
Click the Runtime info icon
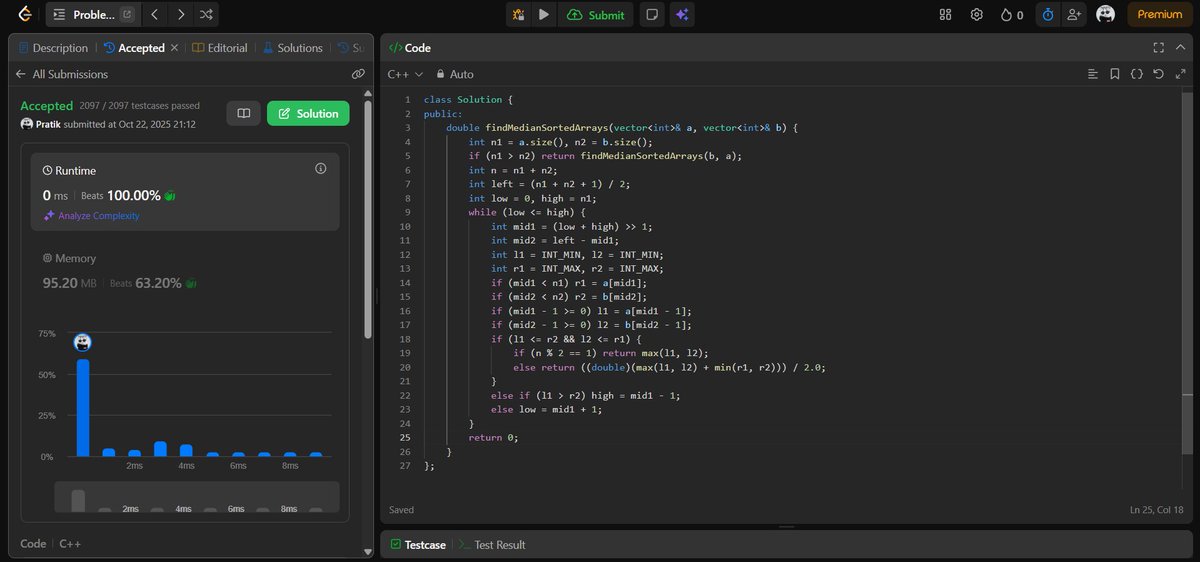tap(320, 169)
